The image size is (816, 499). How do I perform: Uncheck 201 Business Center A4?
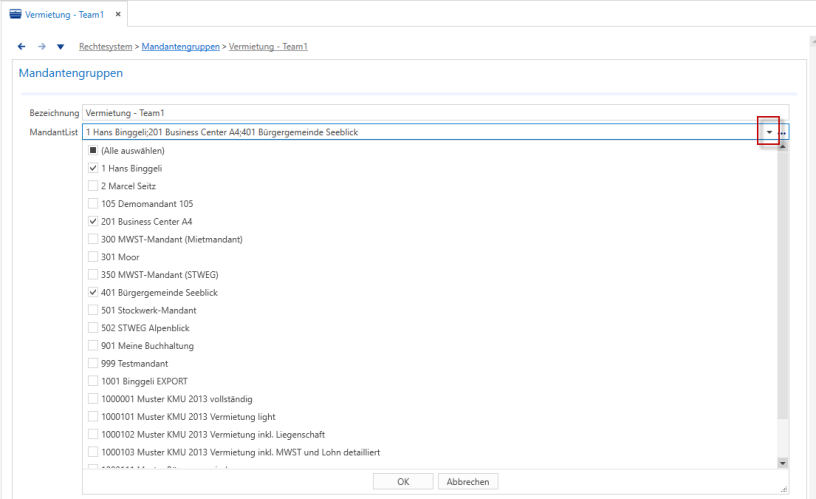tap(93, 221)
